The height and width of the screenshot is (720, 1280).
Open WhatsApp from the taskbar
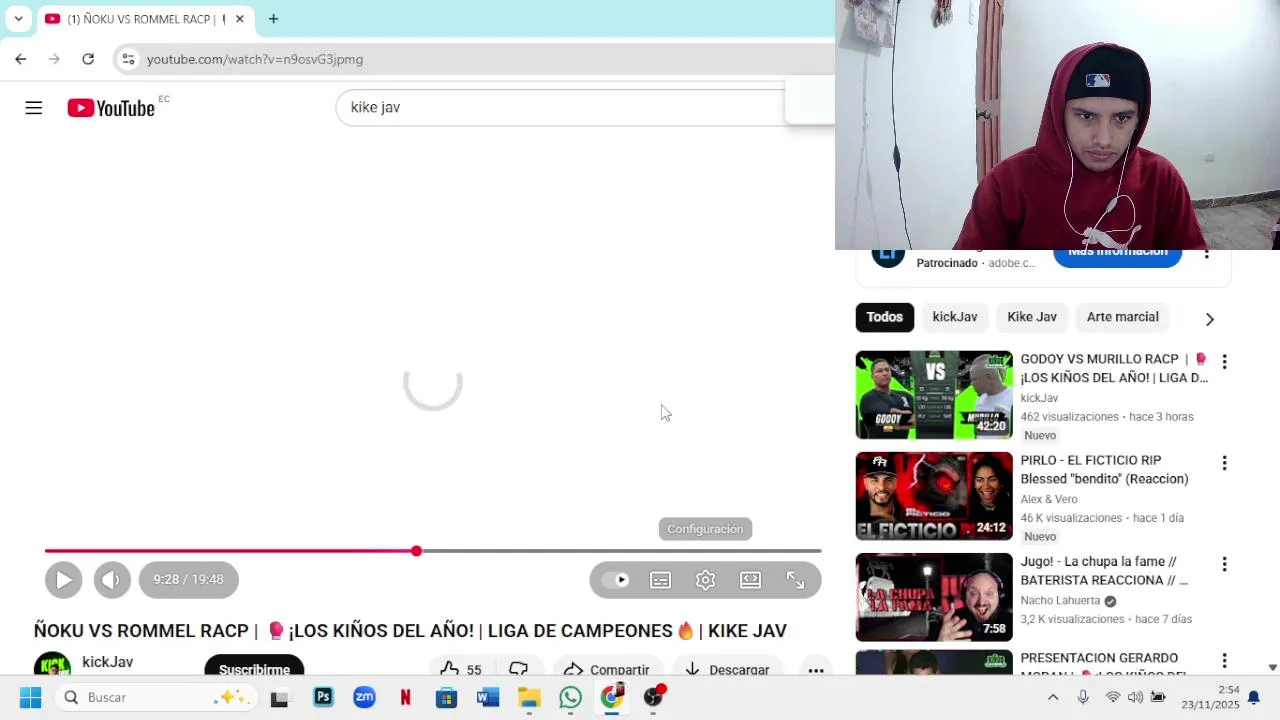(x=570, y=697)
